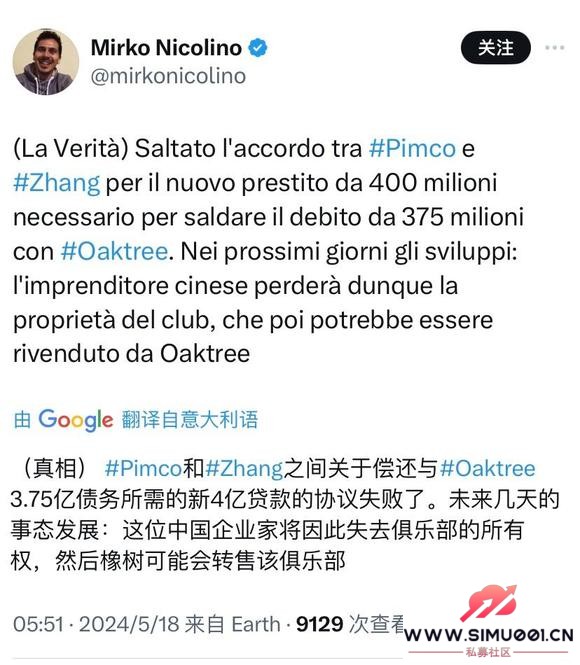Open the three-dot more options menu
580x665 pixels.
[555, 48]
